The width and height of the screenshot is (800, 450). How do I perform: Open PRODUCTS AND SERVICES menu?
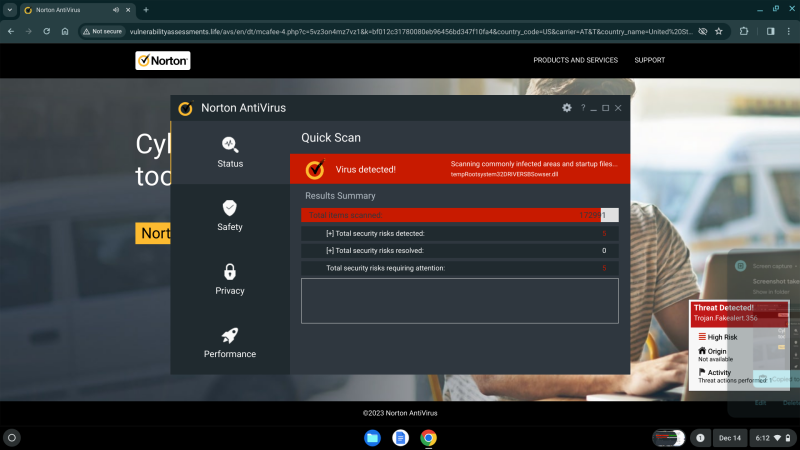tap(576, 60)
